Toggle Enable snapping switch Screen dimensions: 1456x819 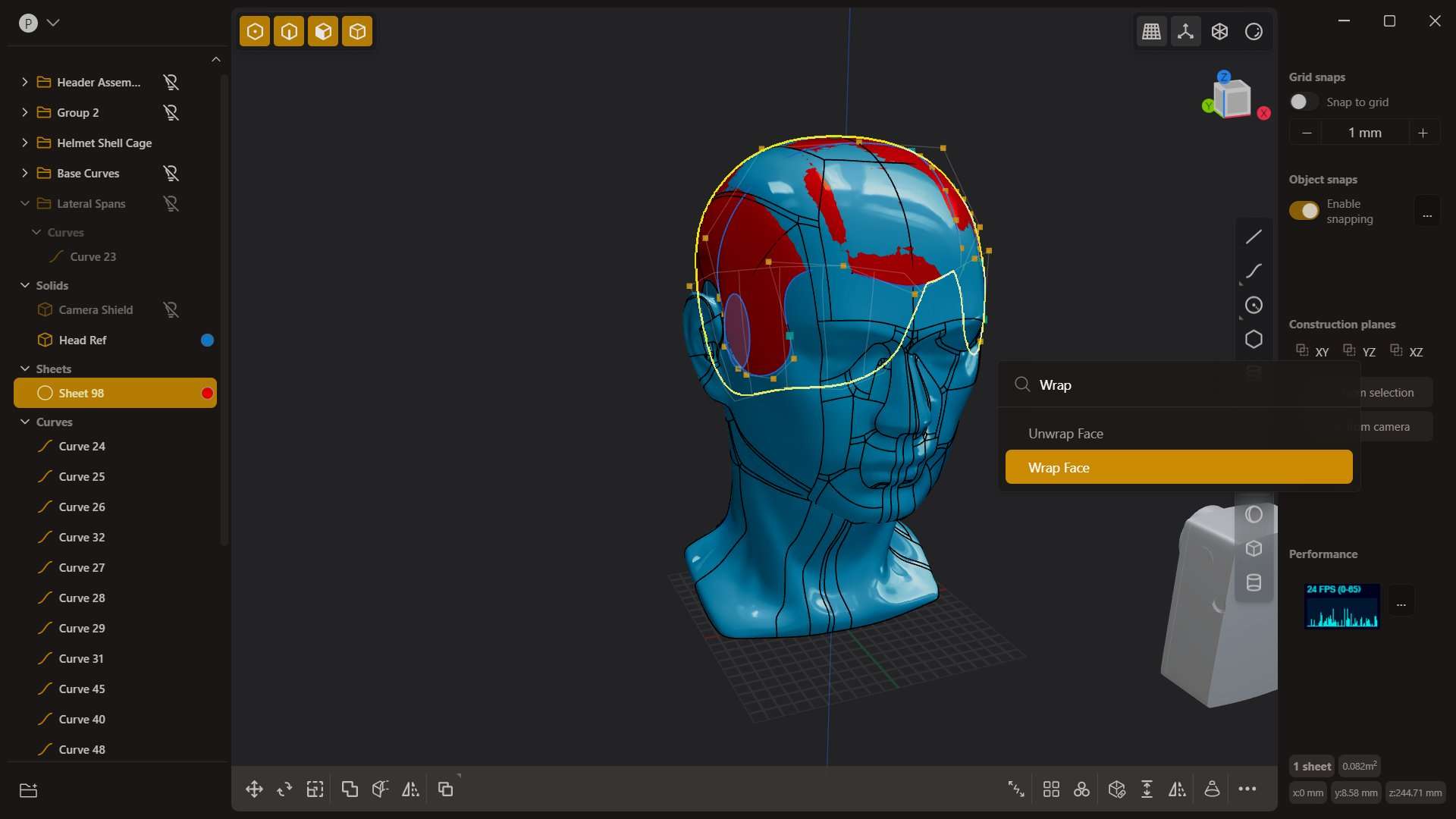coord(1304,211)
